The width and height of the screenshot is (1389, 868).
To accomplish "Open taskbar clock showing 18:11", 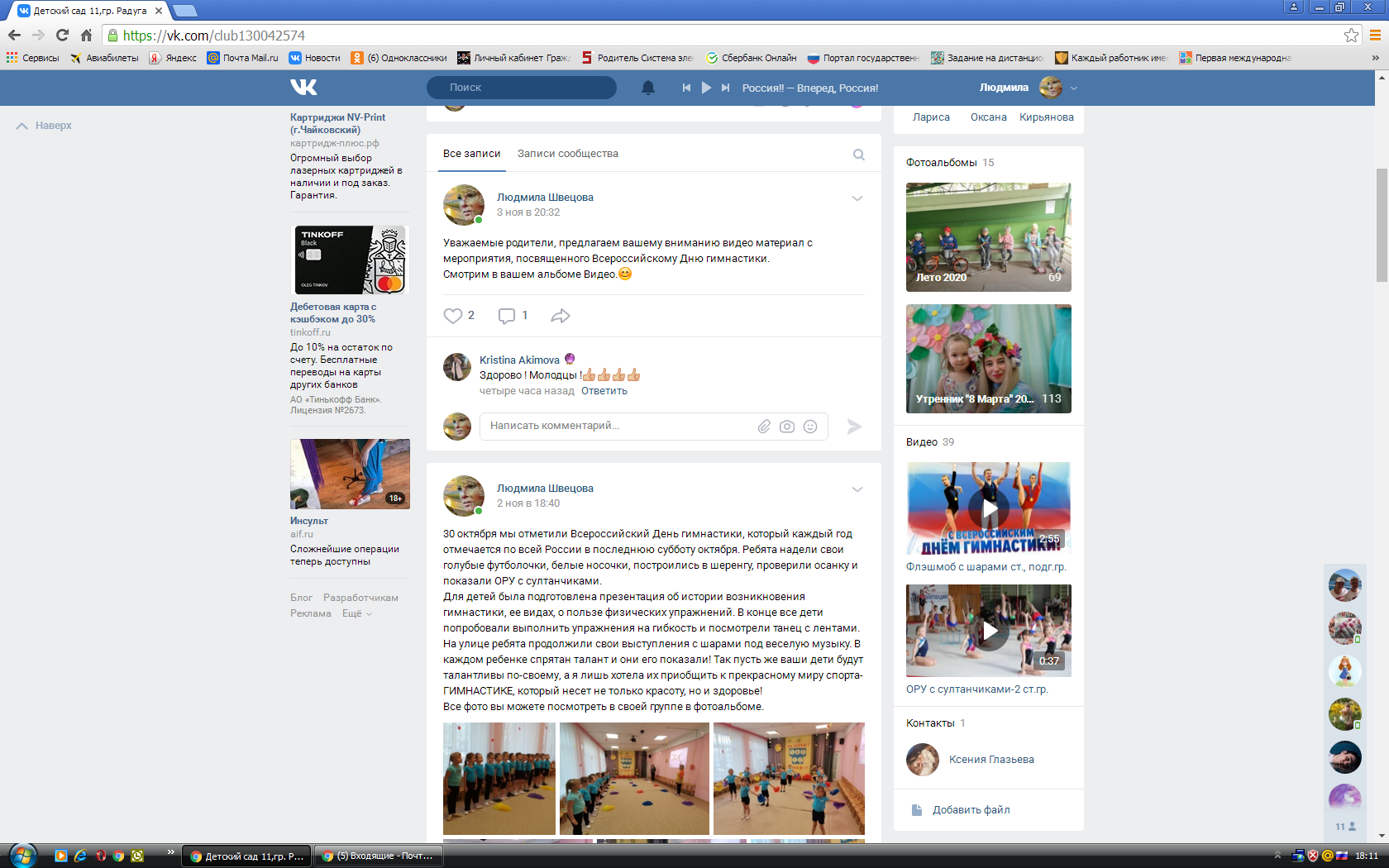I will tap(1367, 856).
